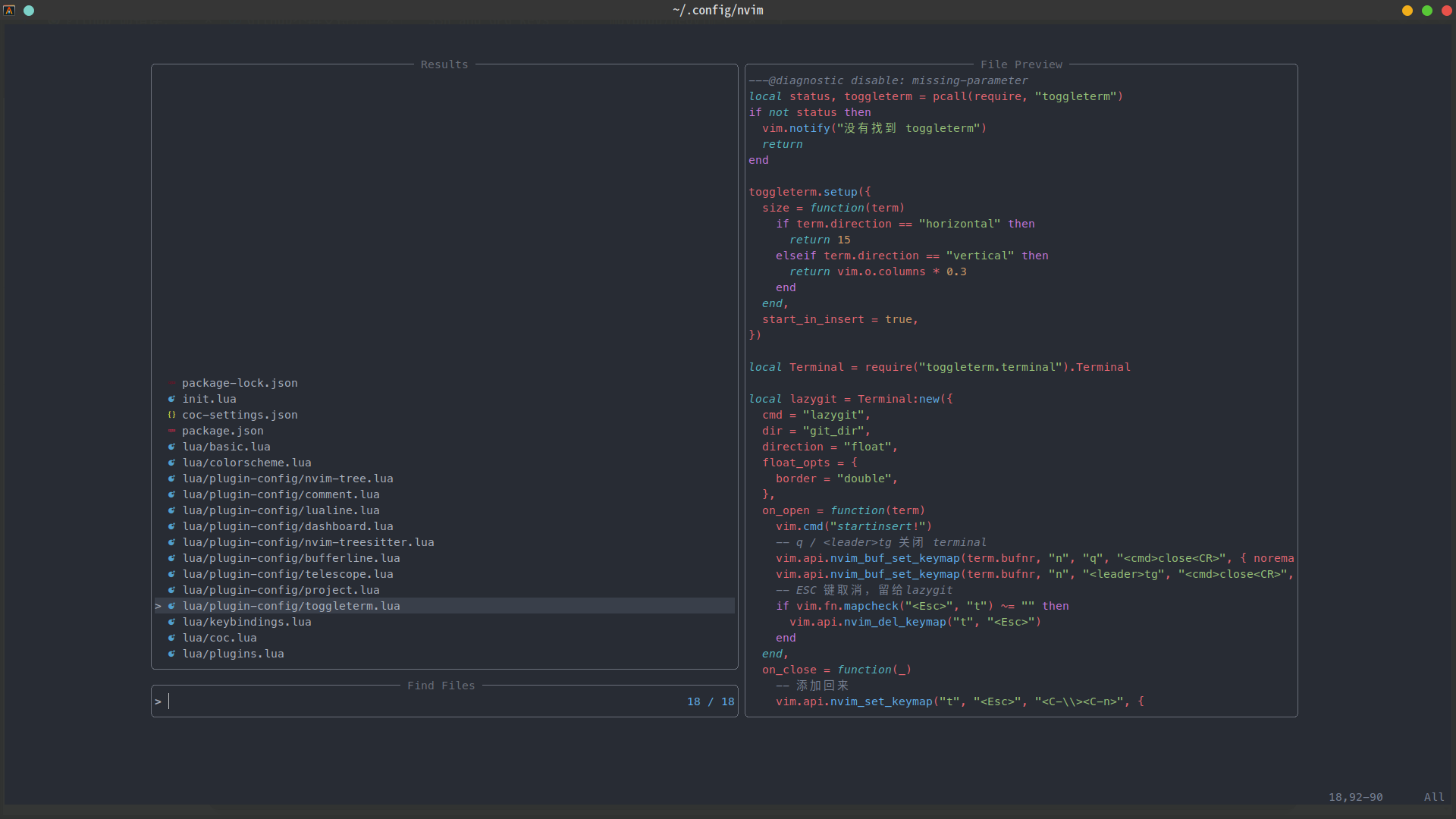Click the orange window control dot
The image size is (1456, 819).
click(1407, 11)
